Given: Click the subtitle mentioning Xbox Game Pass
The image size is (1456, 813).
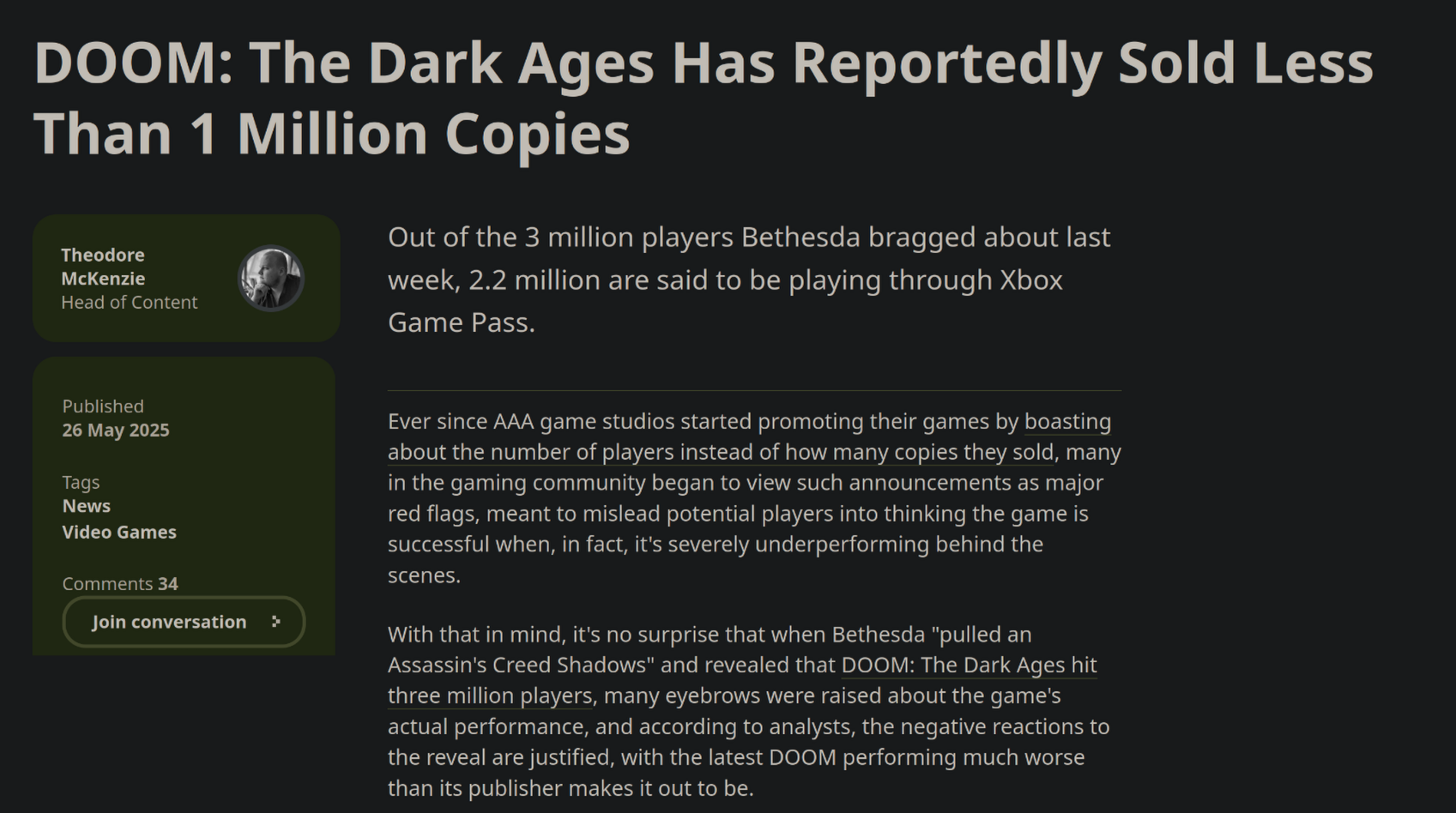Looking at the screenshot, I should [749, 280].
